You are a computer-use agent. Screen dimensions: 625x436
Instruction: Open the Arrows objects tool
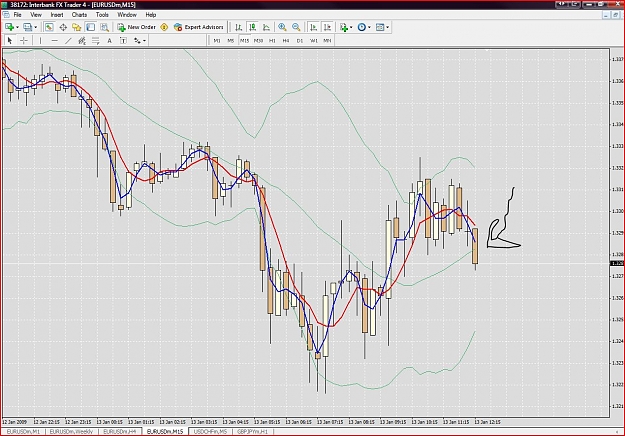click(137, 40)
